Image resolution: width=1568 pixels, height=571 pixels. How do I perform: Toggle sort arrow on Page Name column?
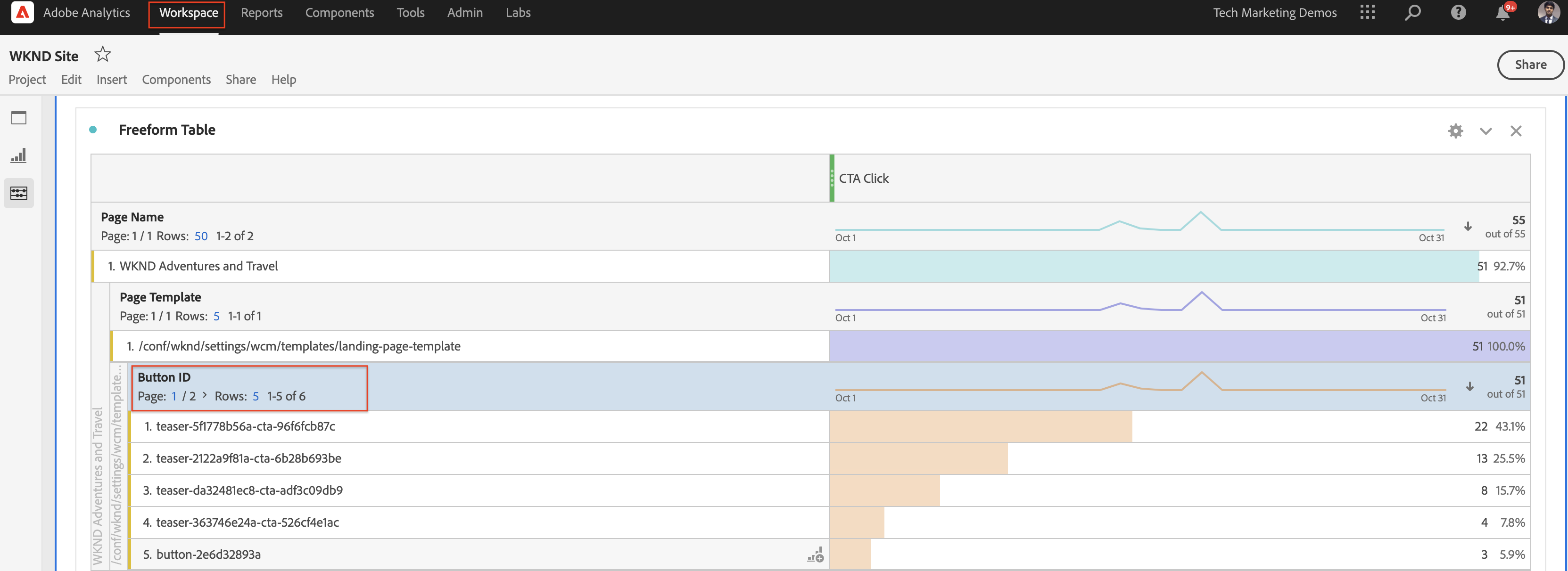click(x=1468, y=226)
